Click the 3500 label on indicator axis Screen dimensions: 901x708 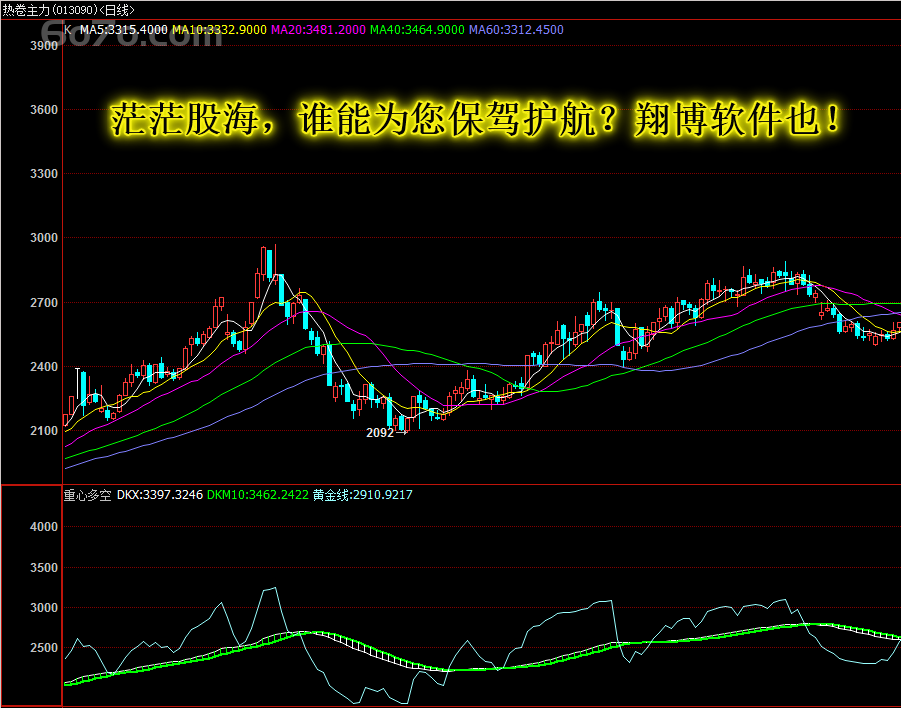pyautogui.click(x=44, y=568)
